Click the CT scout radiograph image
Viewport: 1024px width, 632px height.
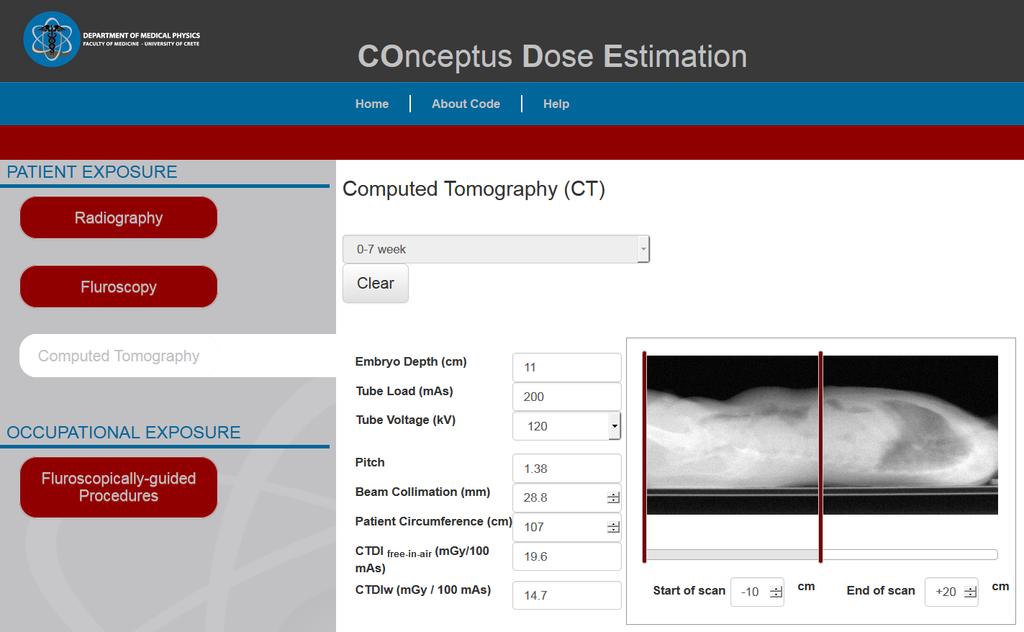pyautogui.click(x=822, y=435)
